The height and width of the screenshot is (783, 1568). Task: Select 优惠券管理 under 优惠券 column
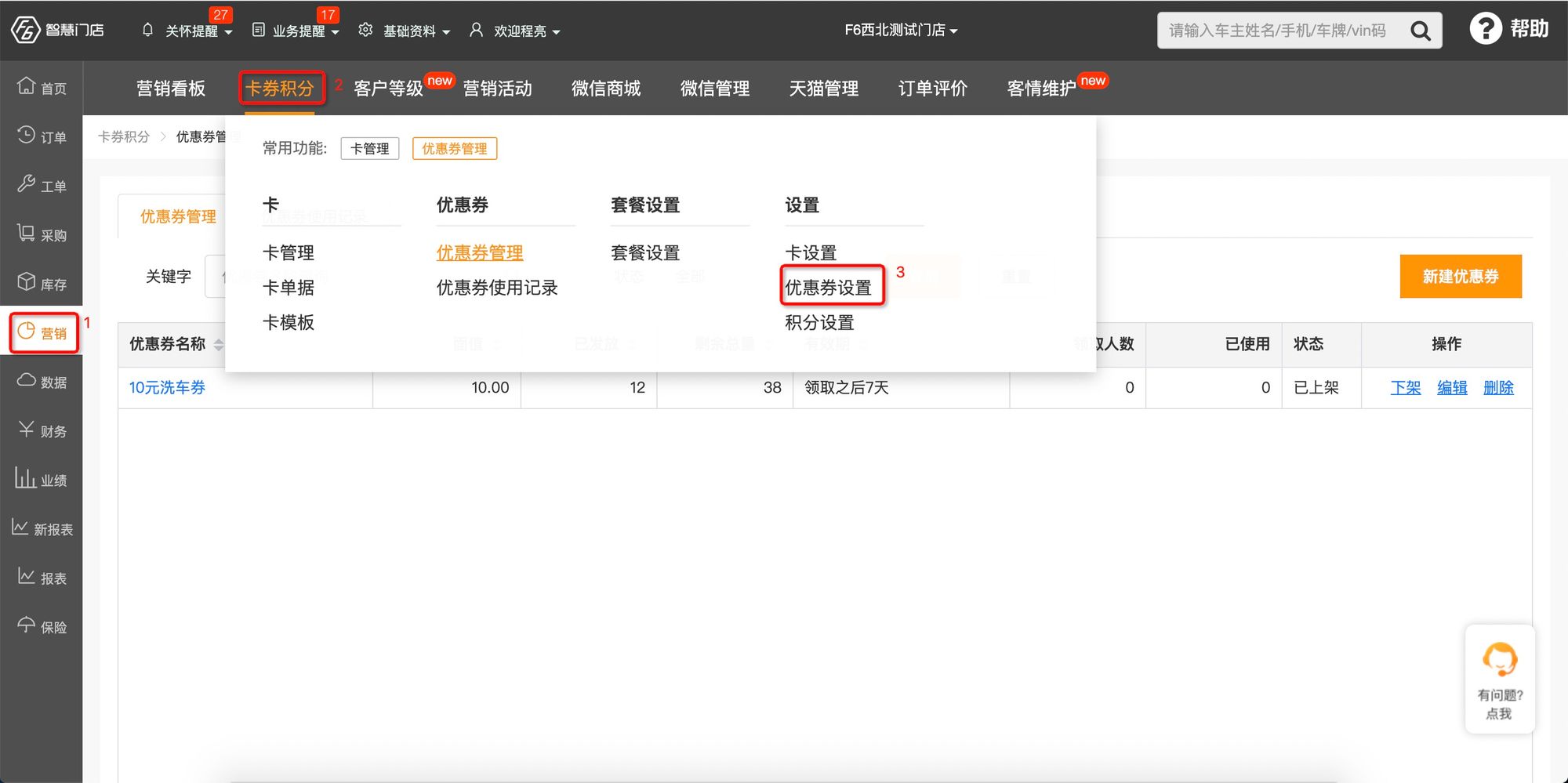click(x=480, y=252)
